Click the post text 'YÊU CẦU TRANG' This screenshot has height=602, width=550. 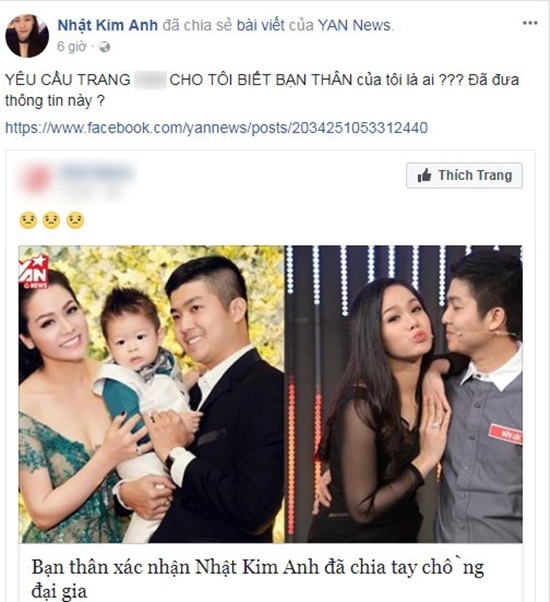68,80
